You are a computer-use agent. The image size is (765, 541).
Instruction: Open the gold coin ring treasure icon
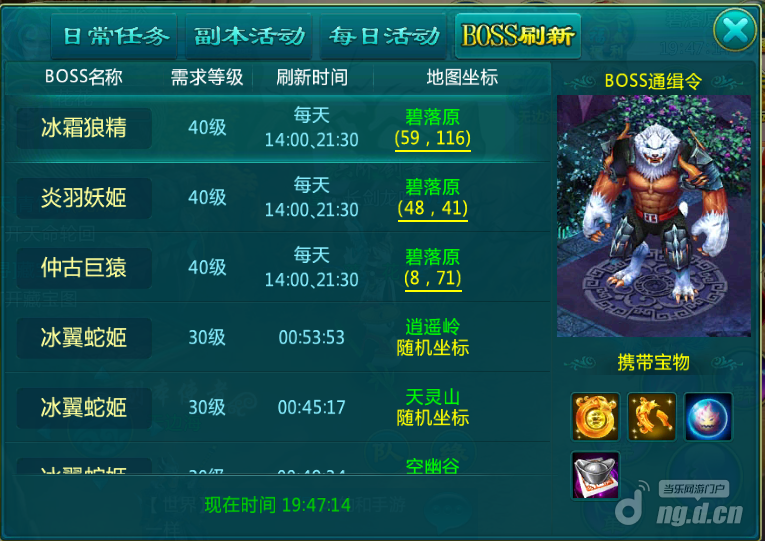tap(595, 417)
